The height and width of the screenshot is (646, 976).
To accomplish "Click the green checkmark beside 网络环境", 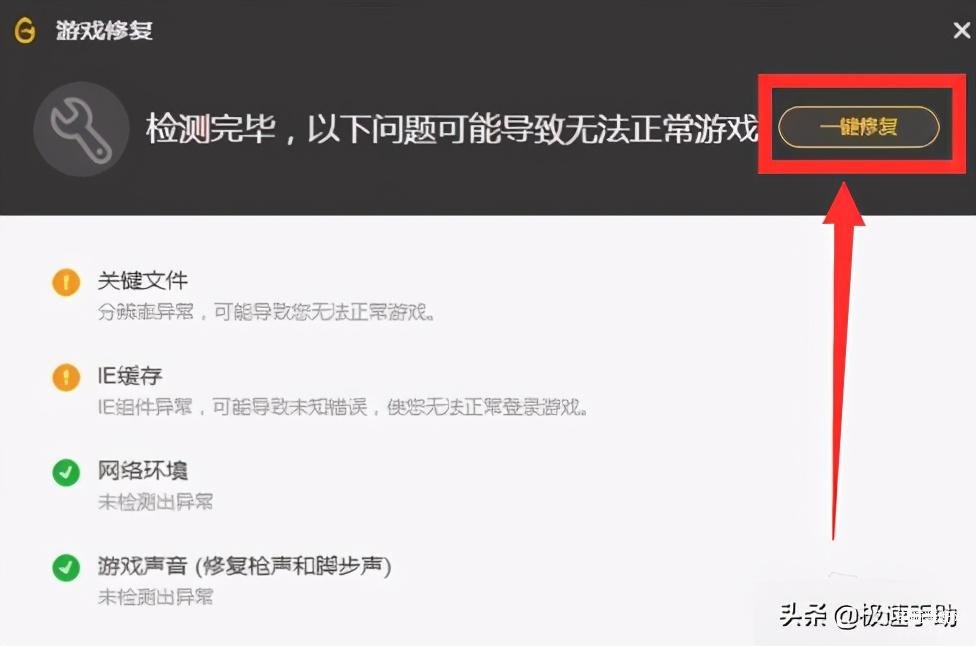I will pyautogui.click(x=66, y=472).
